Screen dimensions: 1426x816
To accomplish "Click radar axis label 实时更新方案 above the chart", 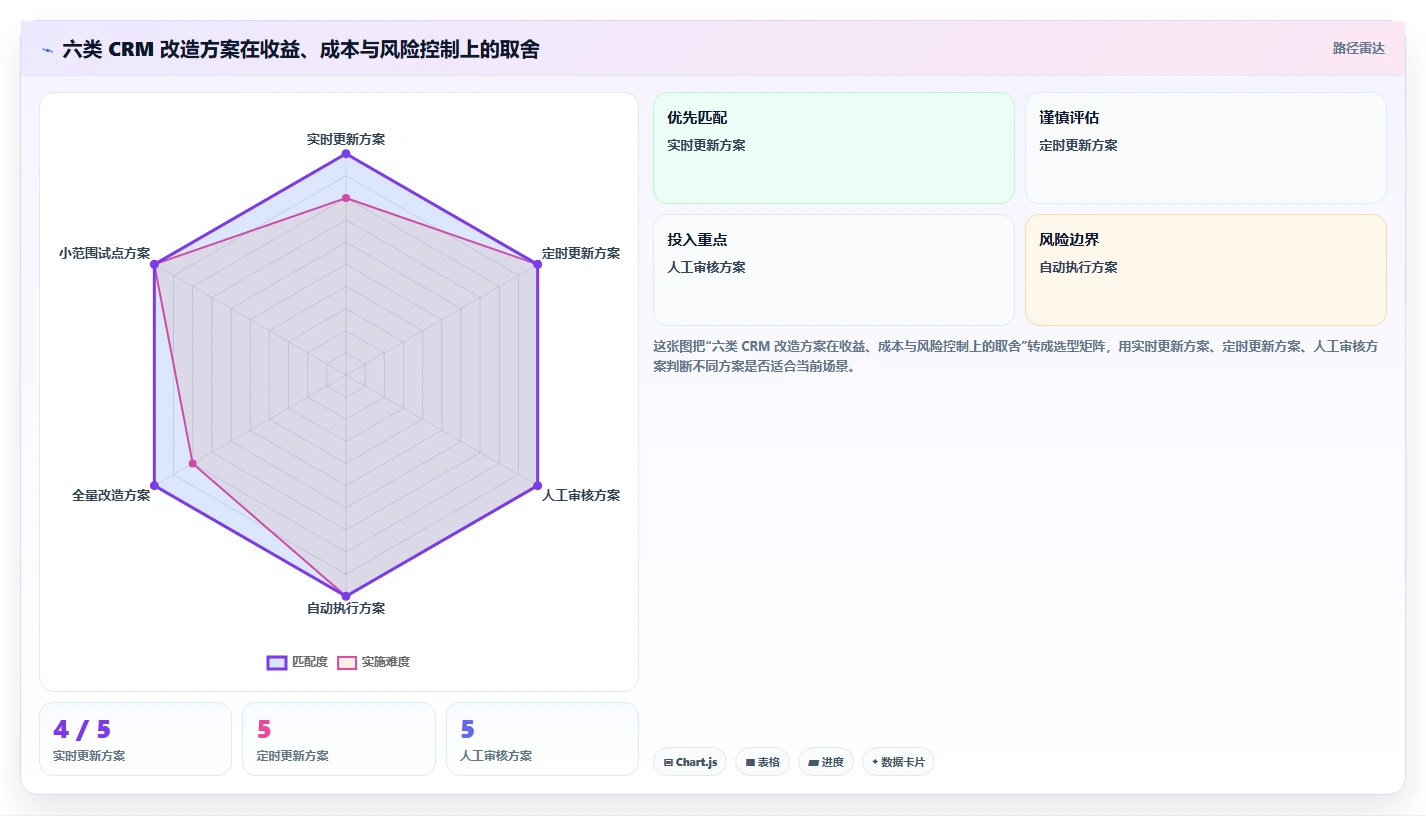I will click(x=346, y=139).
